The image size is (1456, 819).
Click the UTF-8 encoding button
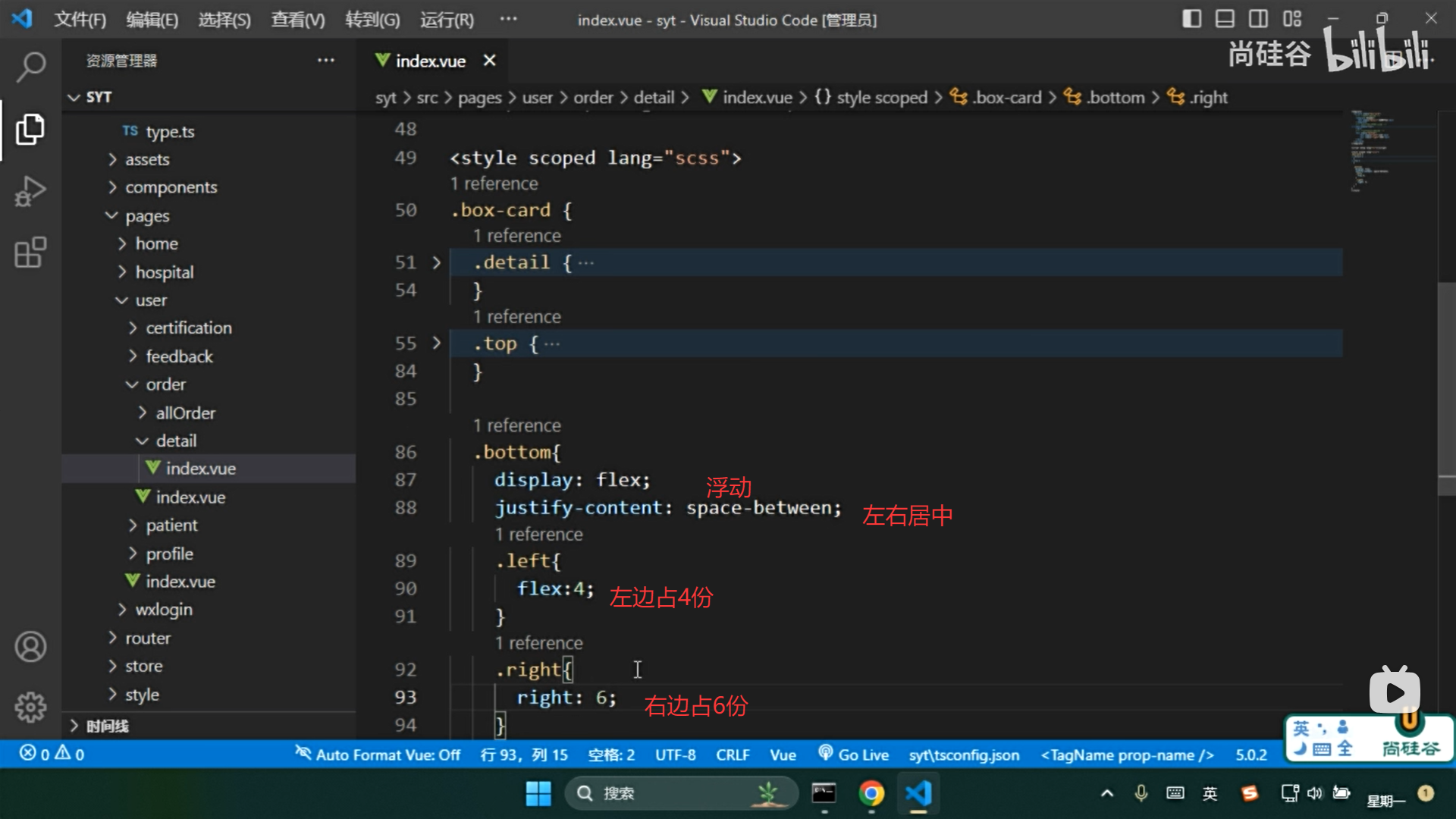pyautogui.click(x=675, y=755)
